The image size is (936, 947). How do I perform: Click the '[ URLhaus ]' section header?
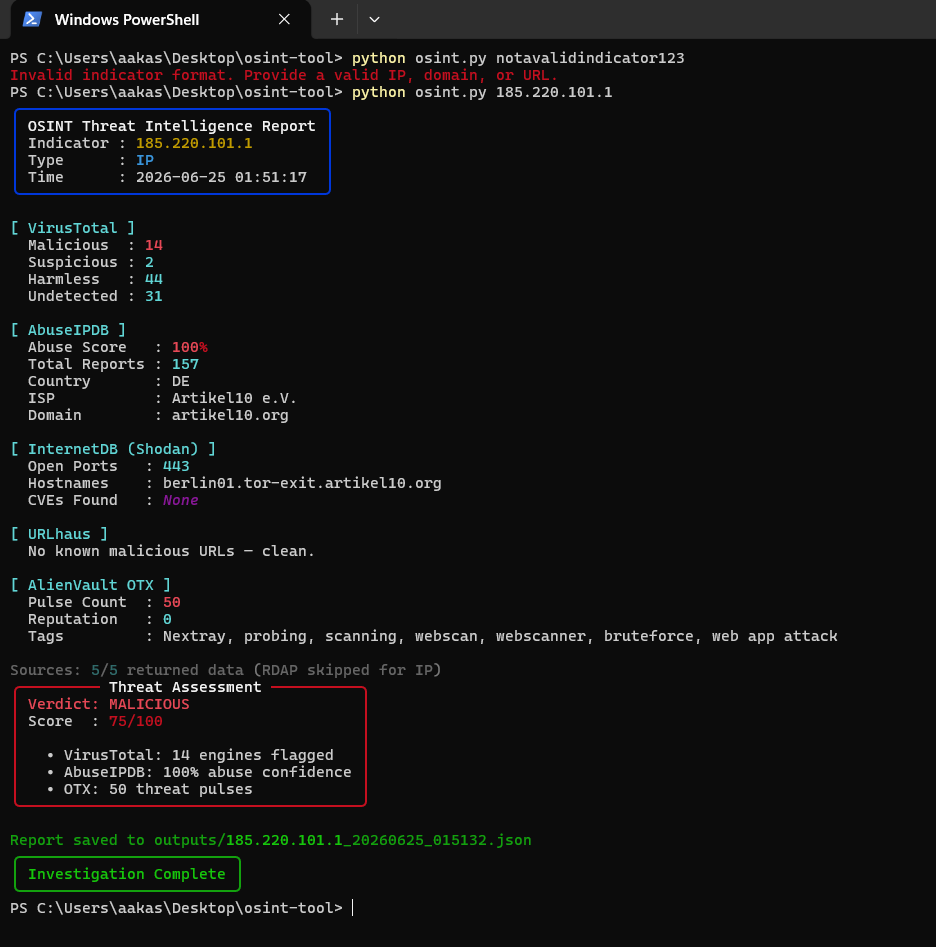coord(59,534)
